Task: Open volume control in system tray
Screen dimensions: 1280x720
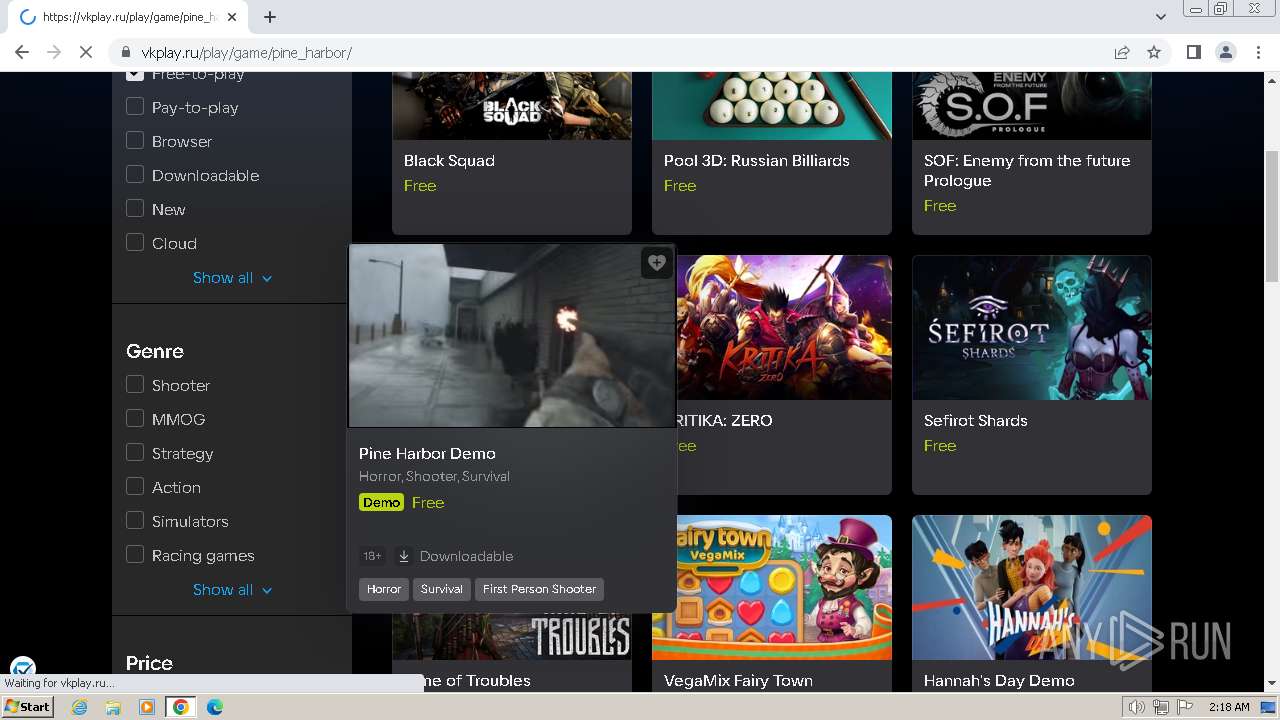Action: 1137,707
